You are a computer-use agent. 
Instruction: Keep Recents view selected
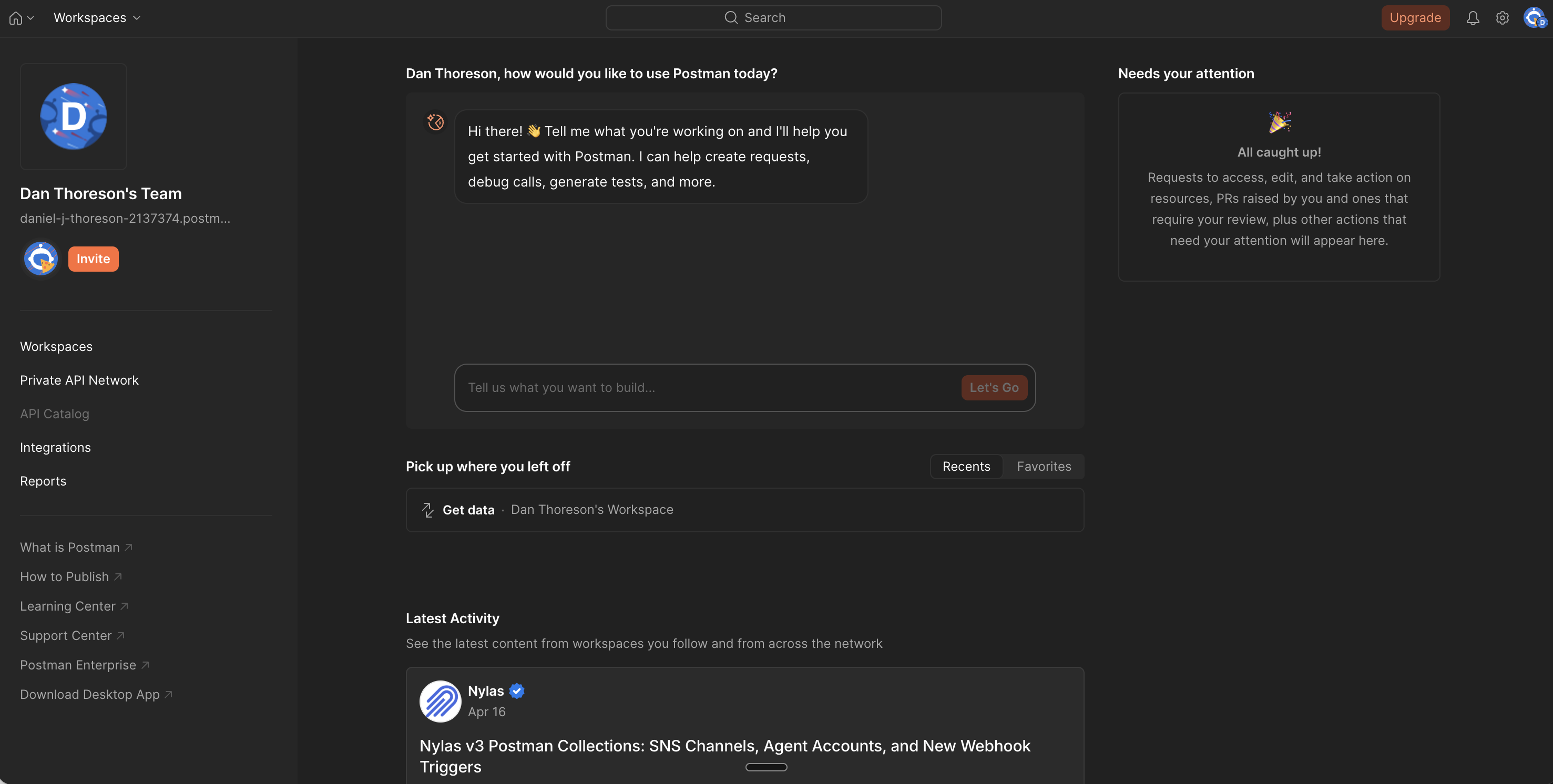(966, 466)
